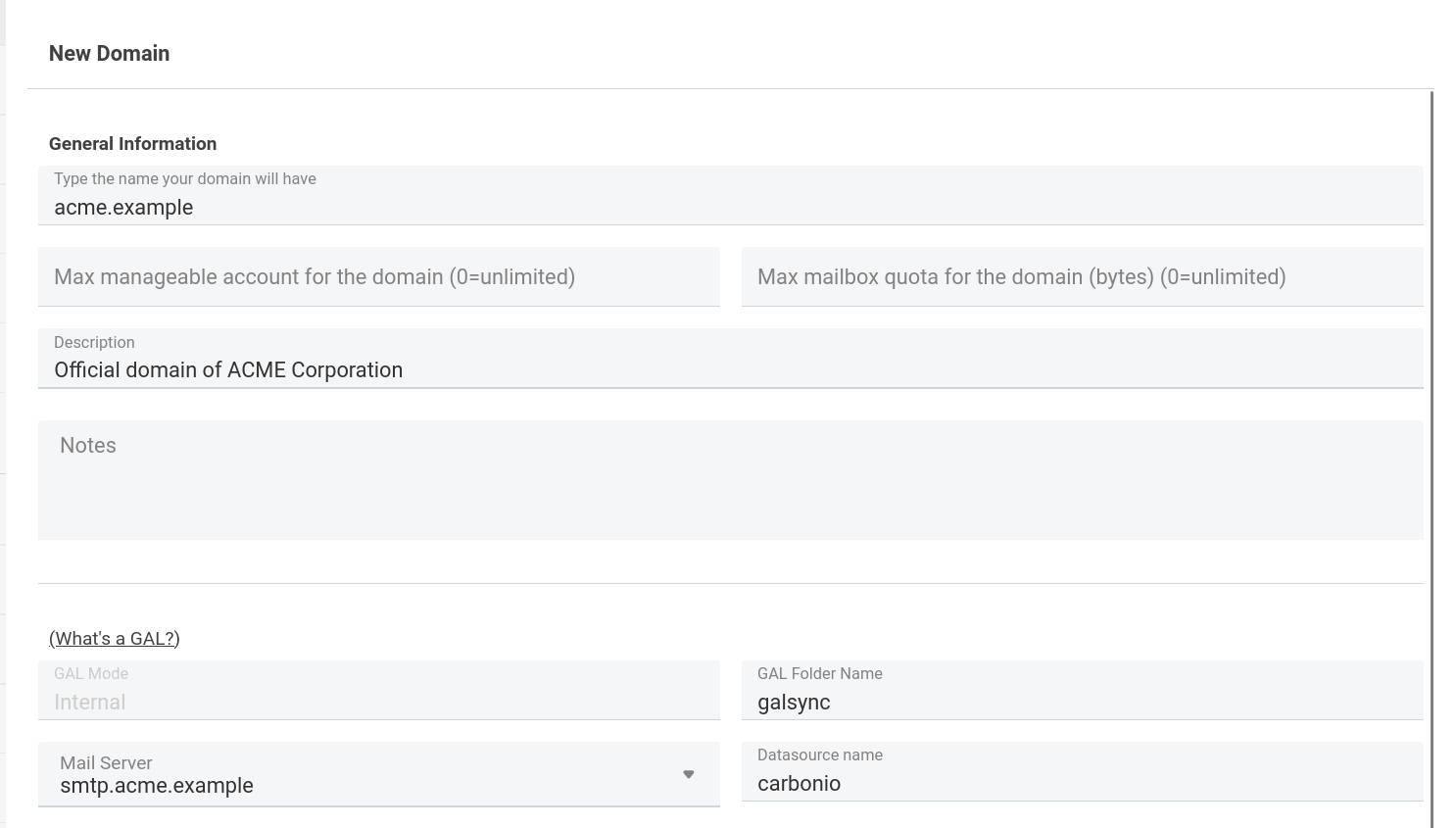
Task: Edit the Datasource name field
Action: (x=1082, y=771)
